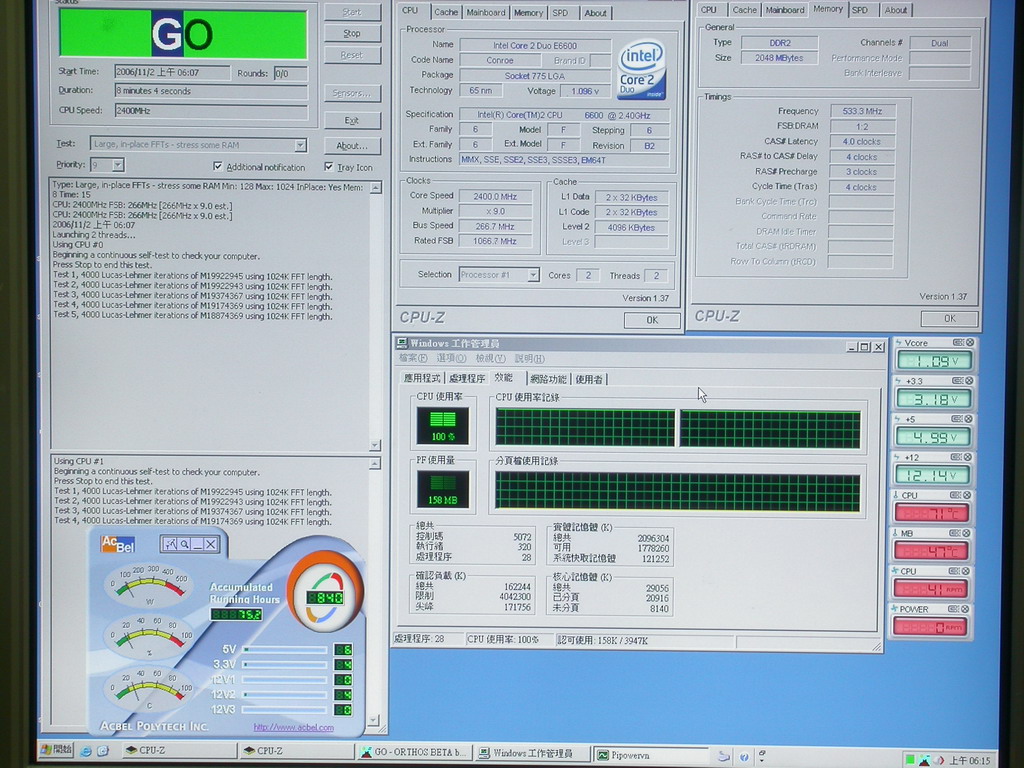Open settings icon on the +3.3 sensor

(958, 380)
